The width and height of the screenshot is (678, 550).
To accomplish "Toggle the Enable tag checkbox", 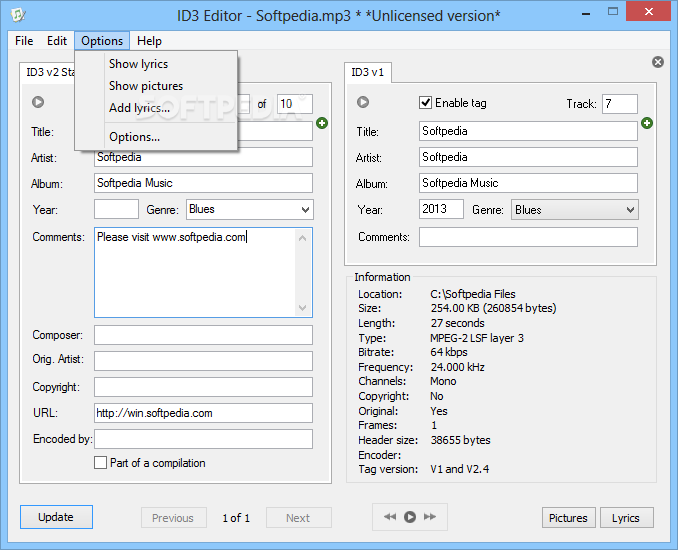I will 425,103.
